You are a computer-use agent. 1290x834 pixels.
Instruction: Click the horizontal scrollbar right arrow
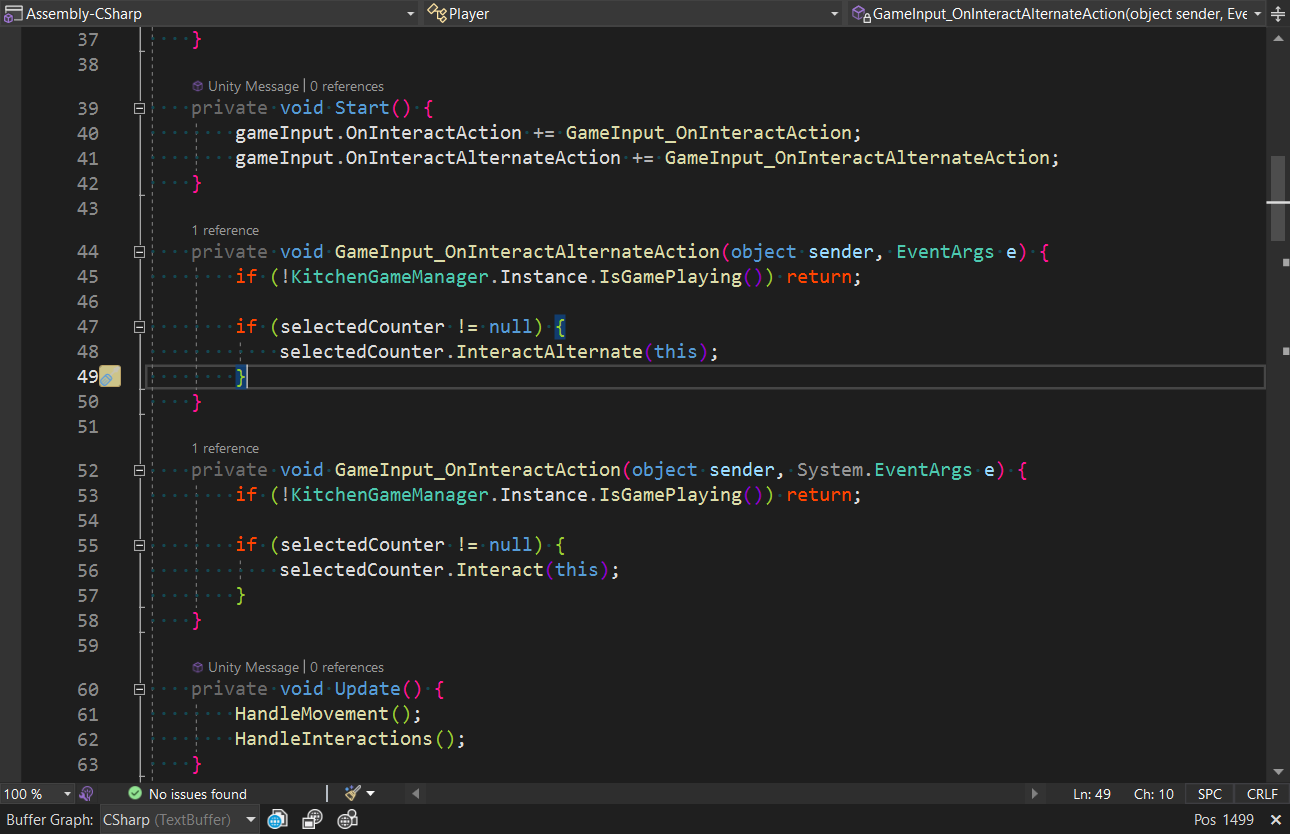click(1035, 794)
